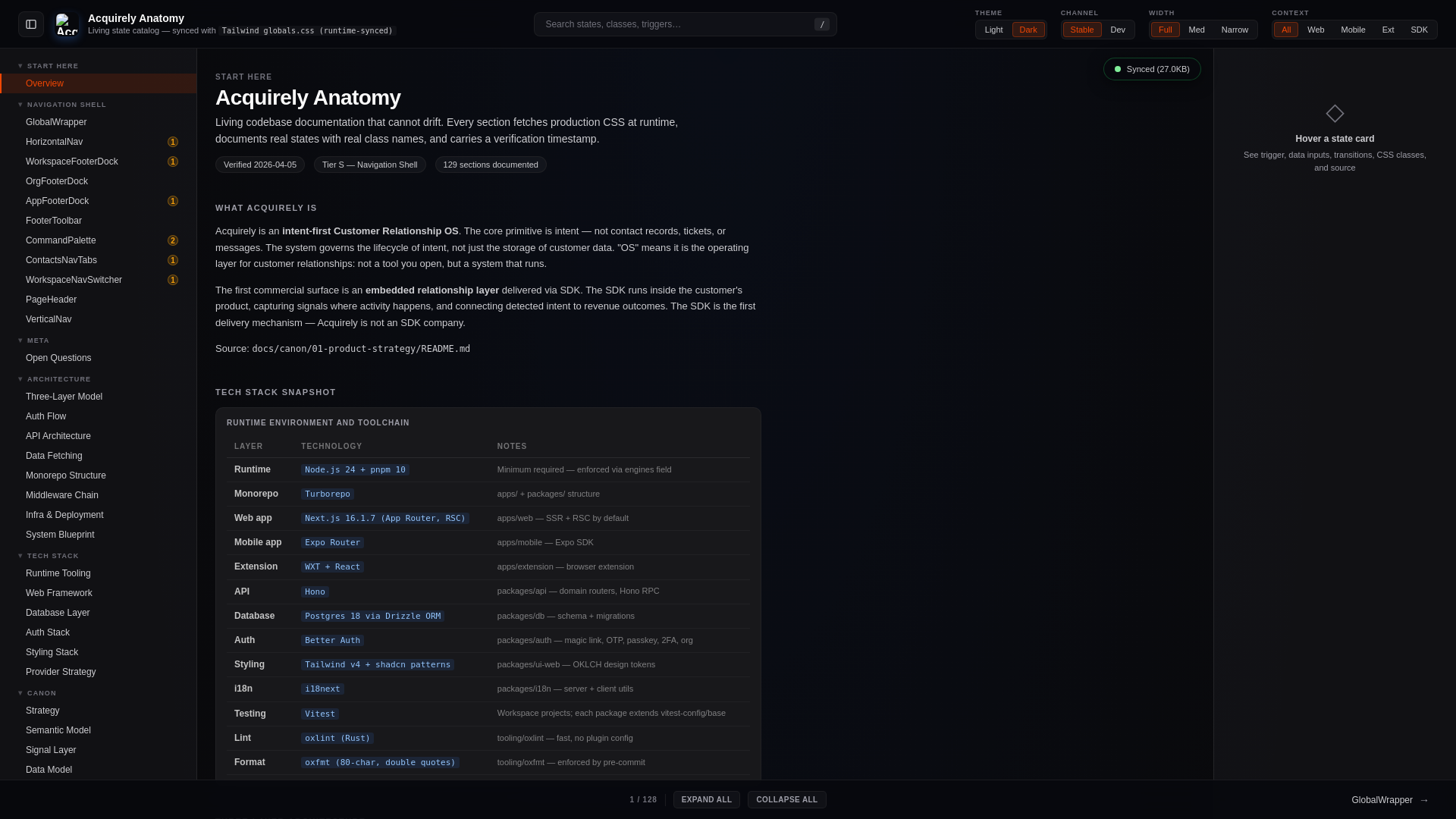
Task: Click the Tailwind globals.css code label
Action: coord(307,31)
